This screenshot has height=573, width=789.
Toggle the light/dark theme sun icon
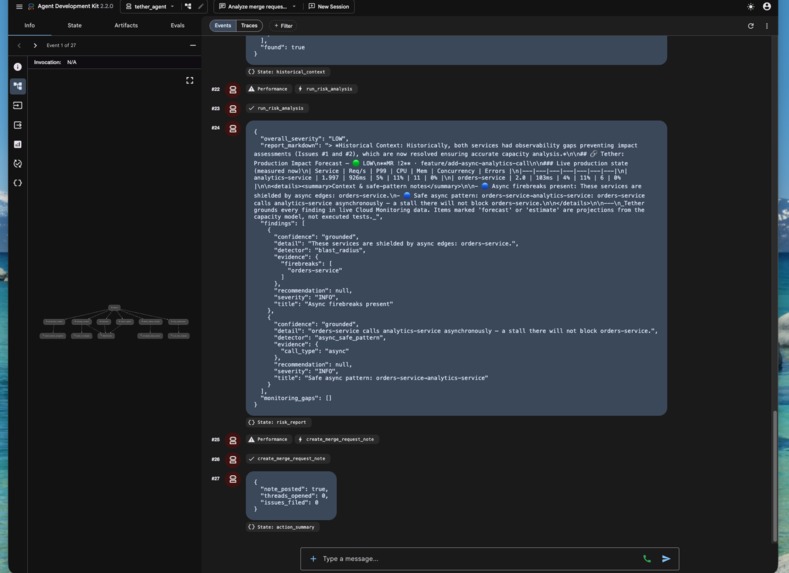click(x=750, y=7)
